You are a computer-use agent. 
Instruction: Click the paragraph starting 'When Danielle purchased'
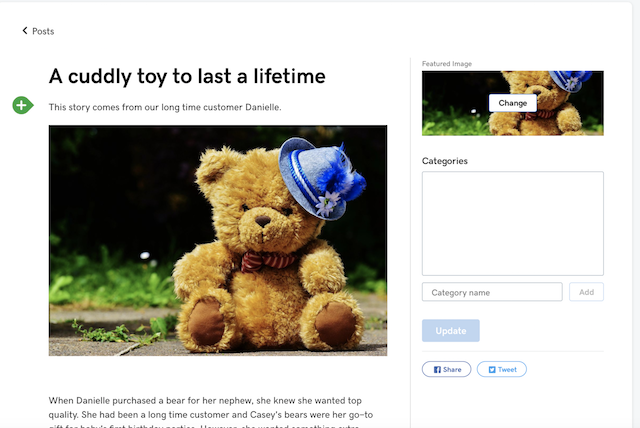coord(211,412)
